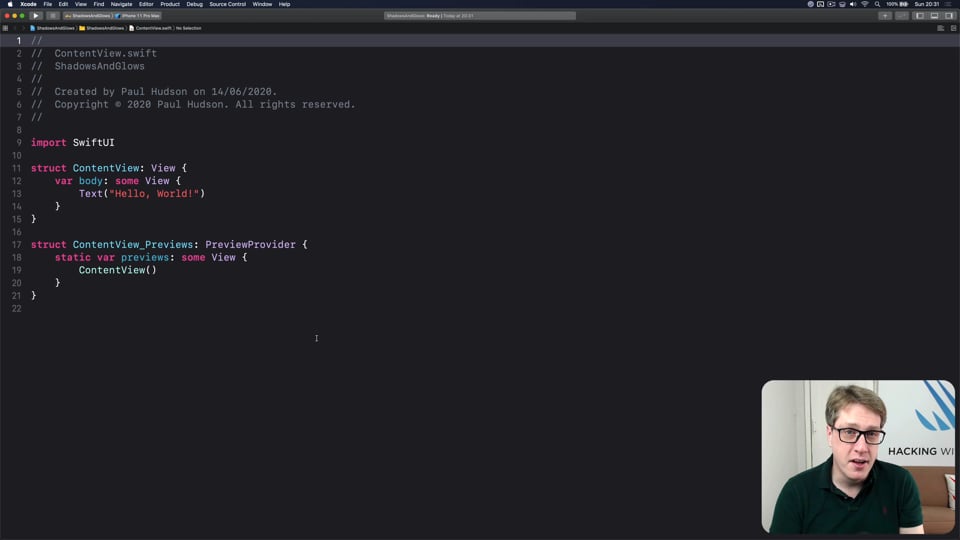Open the Edit menu
This screenshot has width=960, height=540.
click(x=63, y=4)
